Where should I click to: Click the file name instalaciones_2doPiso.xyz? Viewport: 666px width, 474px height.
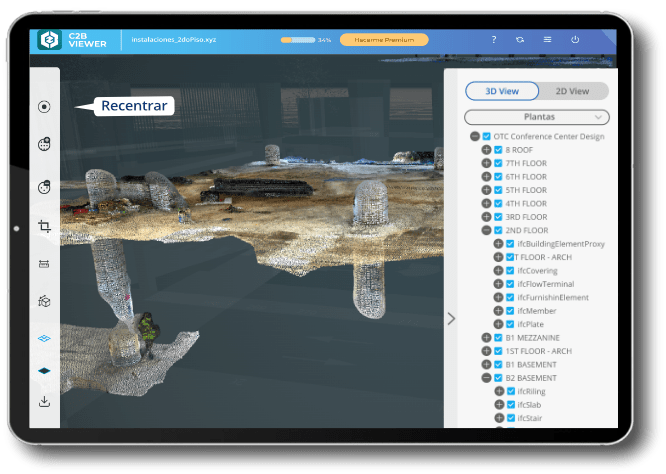point(174,40)
